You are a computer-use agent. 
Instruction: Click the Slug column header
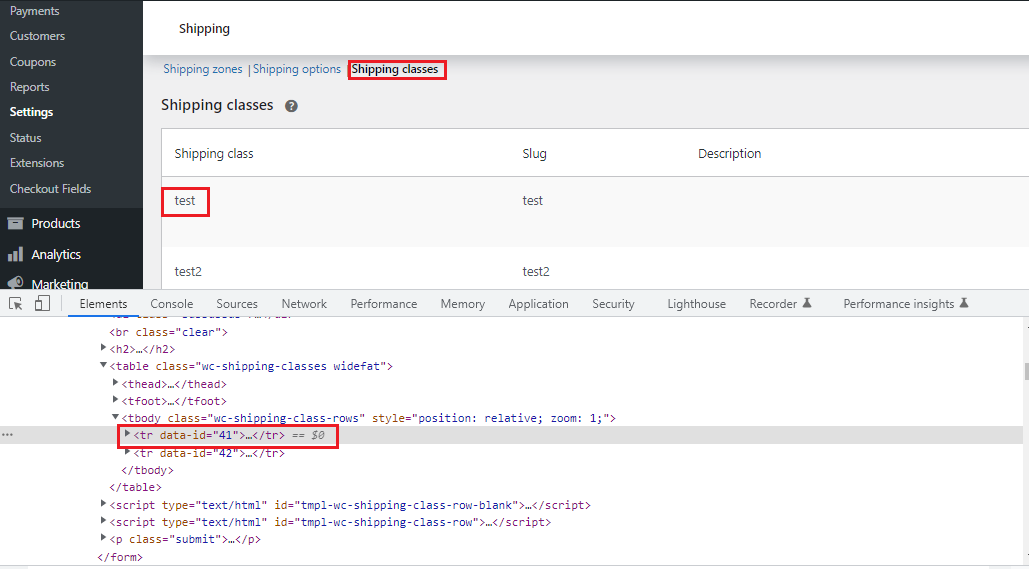point(534,154)
